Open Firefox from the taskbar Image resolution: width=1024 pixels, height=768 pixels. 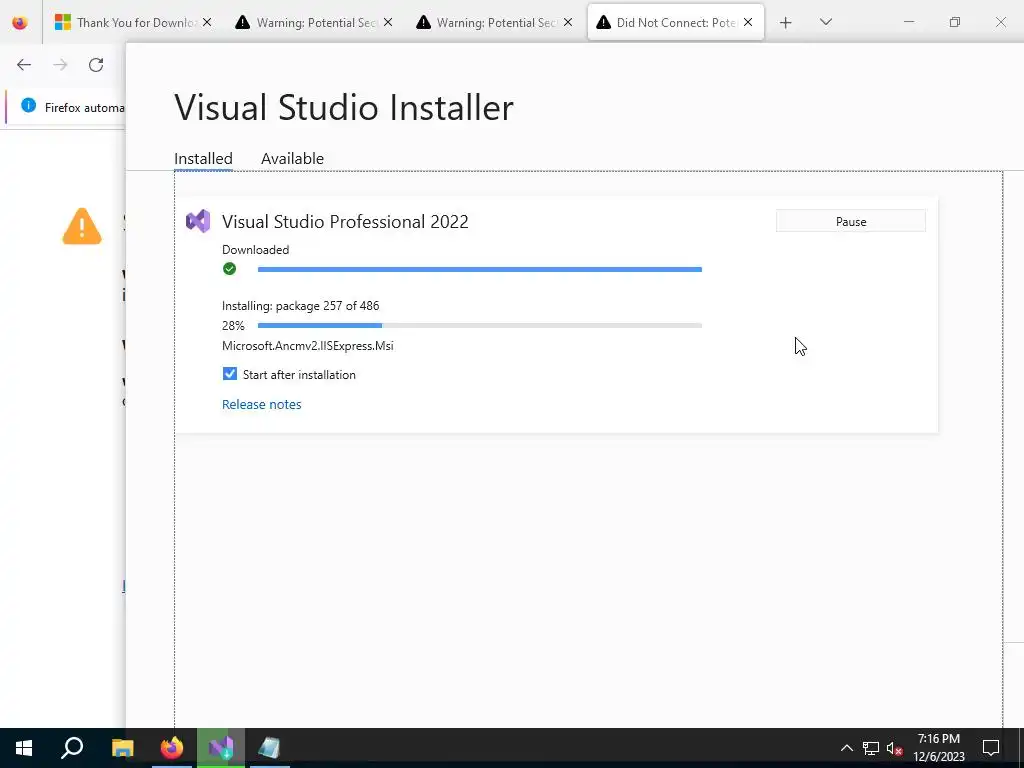[x=172, y=748]
